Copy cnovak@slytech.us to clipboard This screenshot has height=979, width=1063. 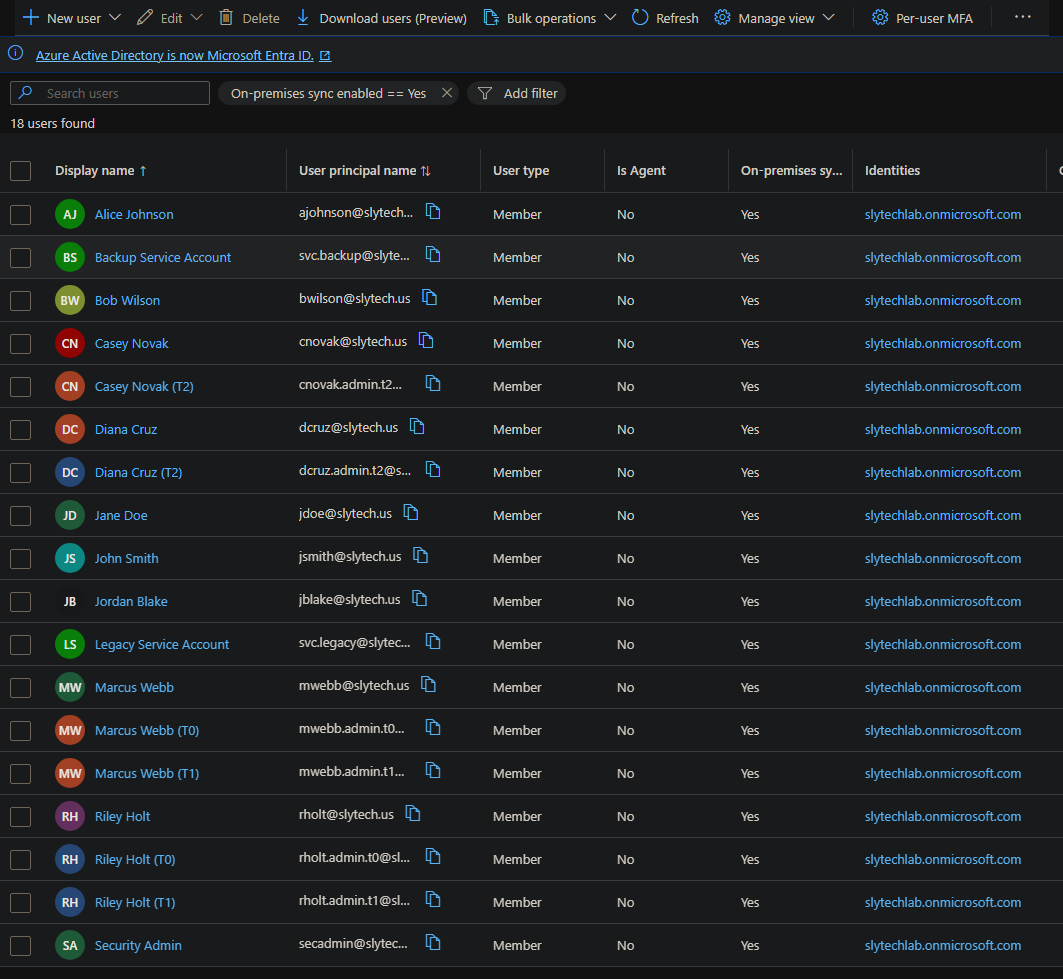[x=426, y=340]
